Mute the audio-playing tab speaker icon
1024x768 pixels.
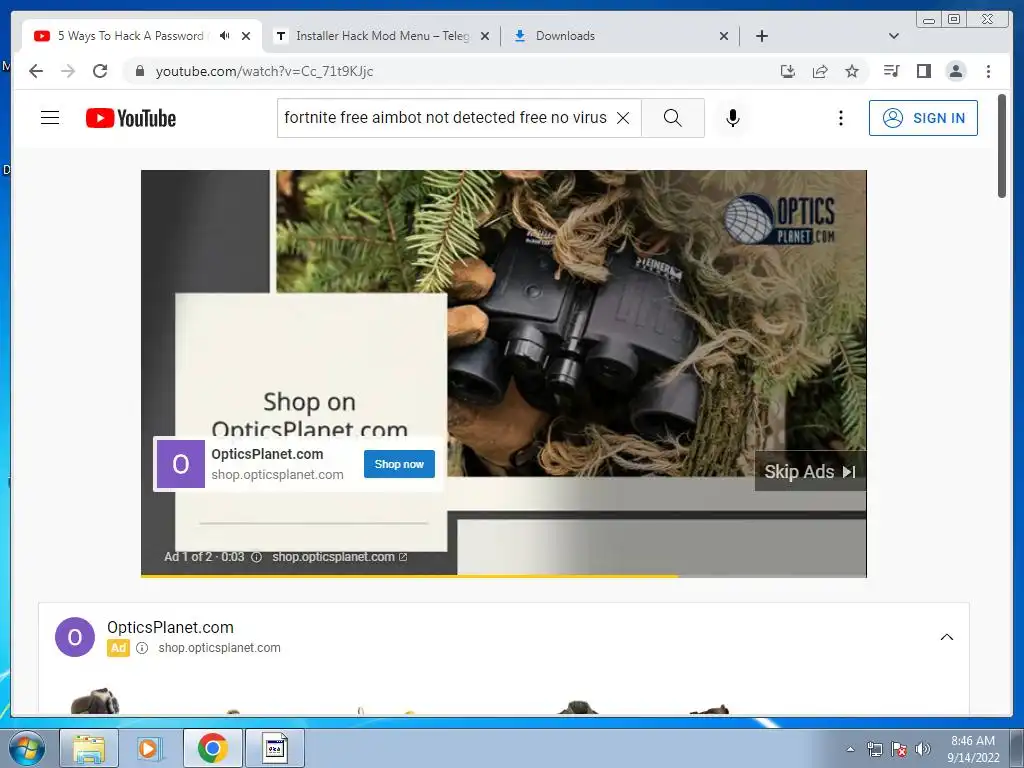[x=225, y=36]
